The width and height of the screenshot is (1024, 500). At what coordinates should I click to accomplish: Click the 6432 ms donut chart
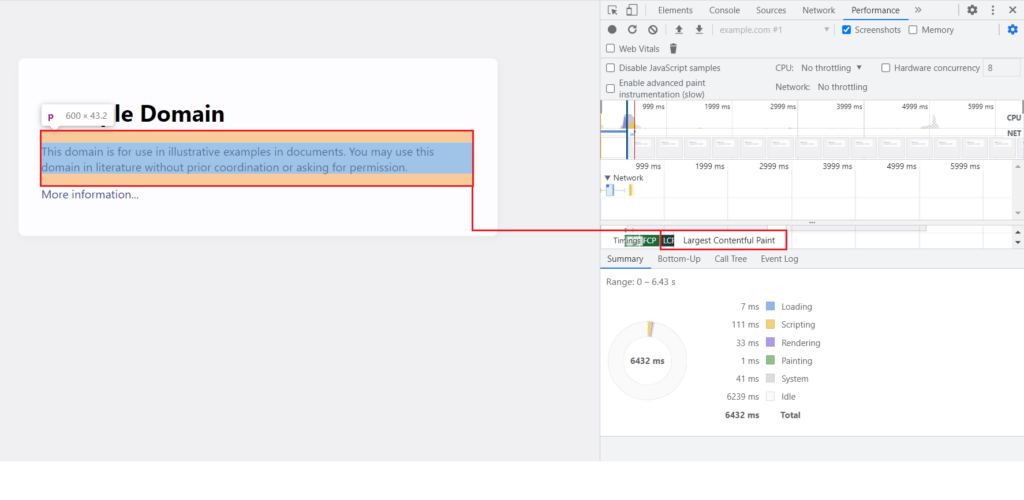click(x=647, y=360)
